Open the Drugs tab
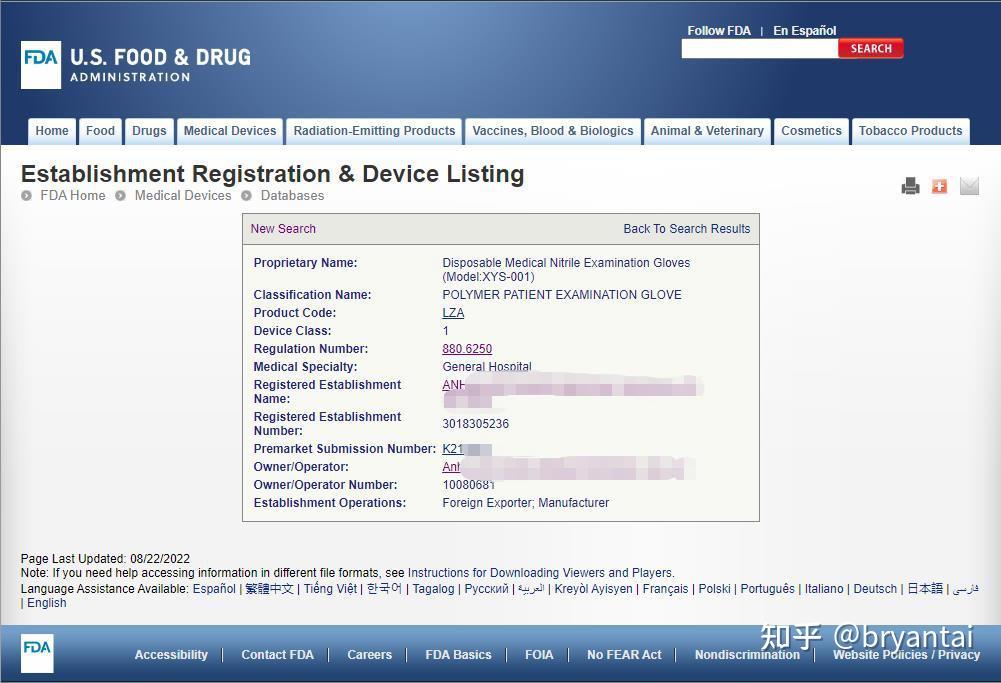Viewport: 1001px width, 683px height. click(149, 131)
